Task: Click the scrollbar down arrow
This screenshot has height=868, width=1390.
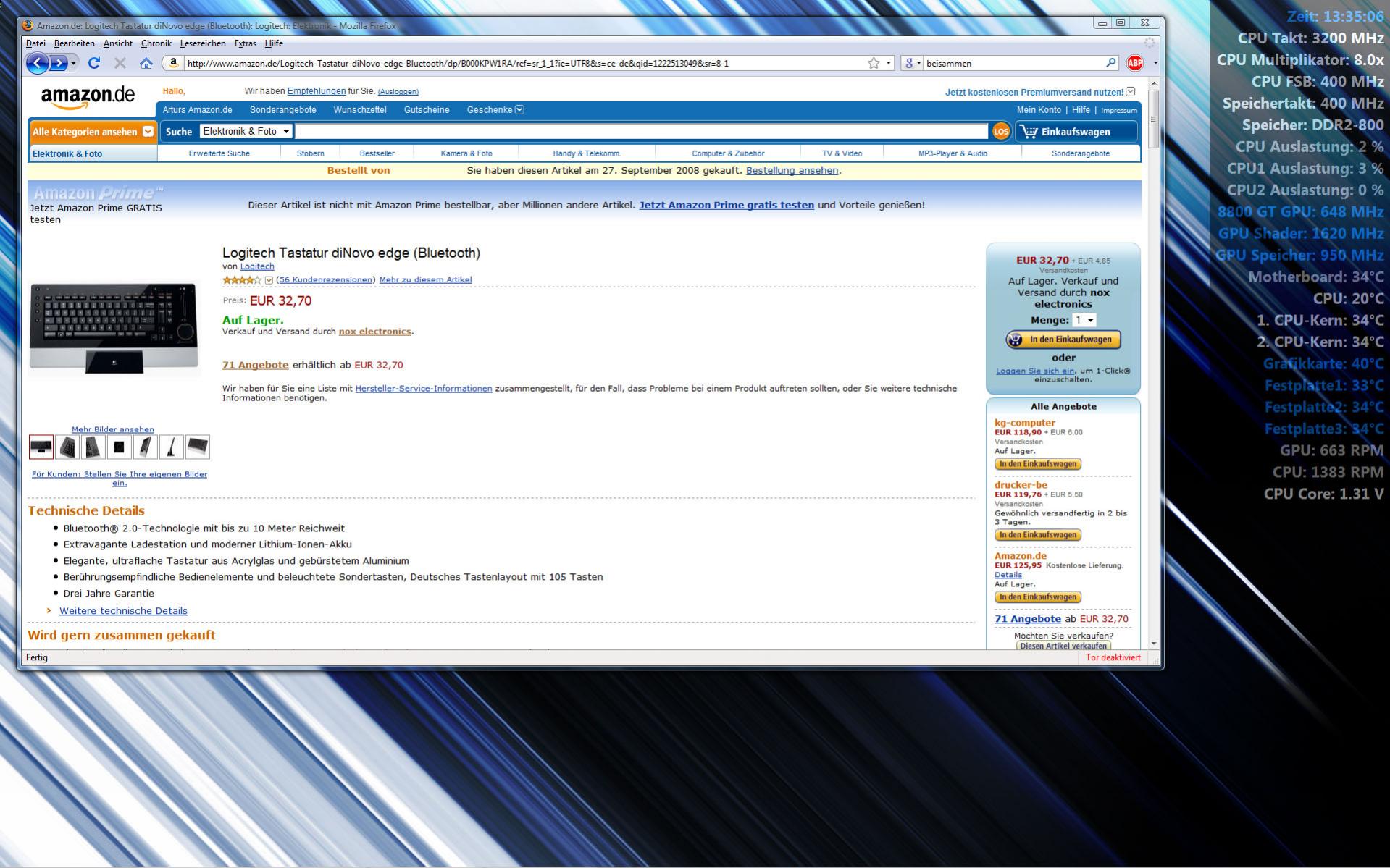Action: 1153,644
